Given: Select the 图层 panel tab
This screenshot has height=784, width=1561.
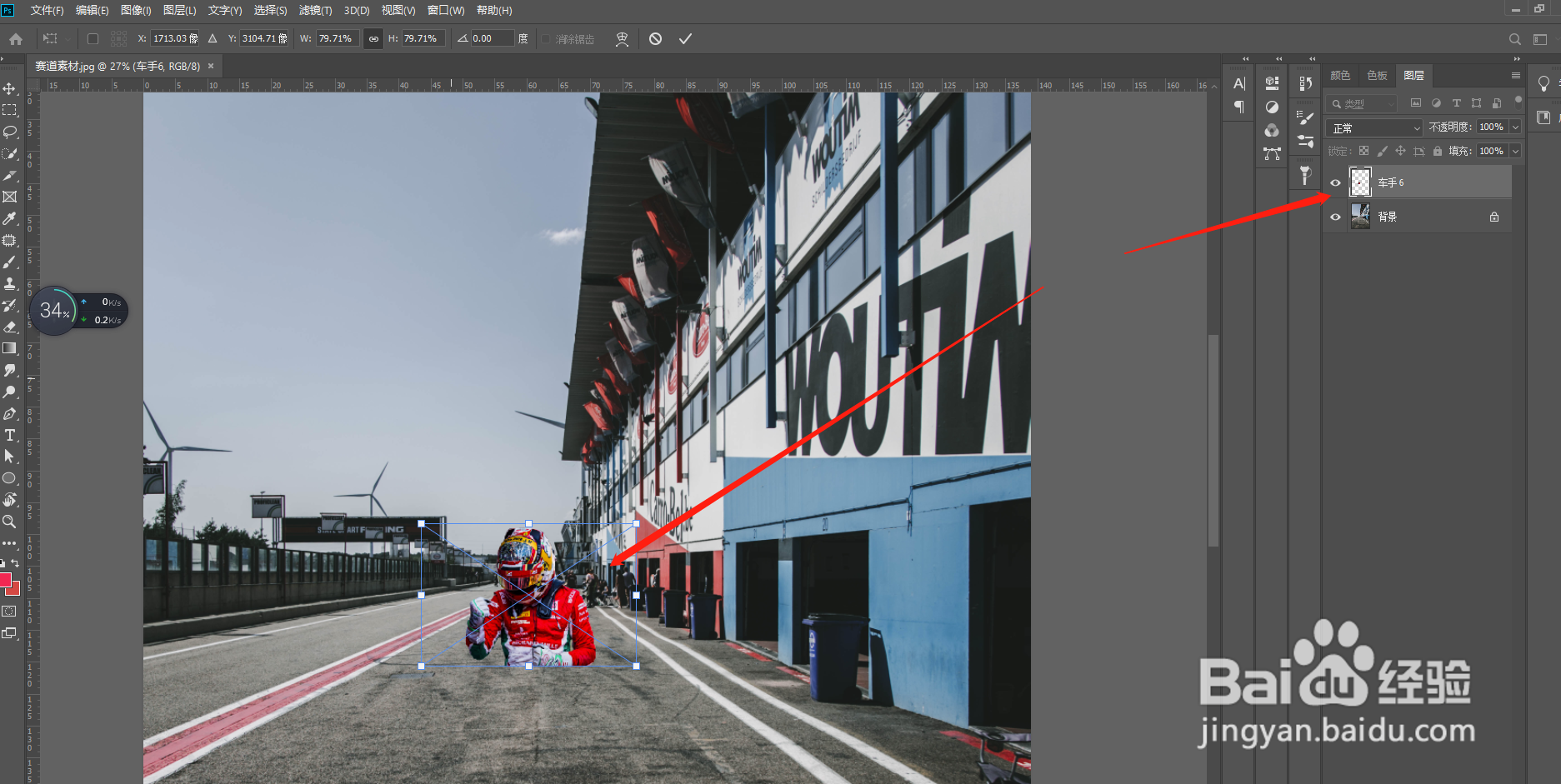Looking at the screenshot, I should [x=1413, y=75].
